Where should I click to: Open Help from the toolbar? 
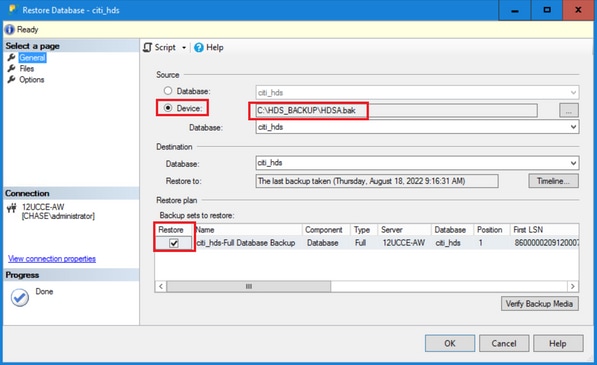tap(209, 48)
